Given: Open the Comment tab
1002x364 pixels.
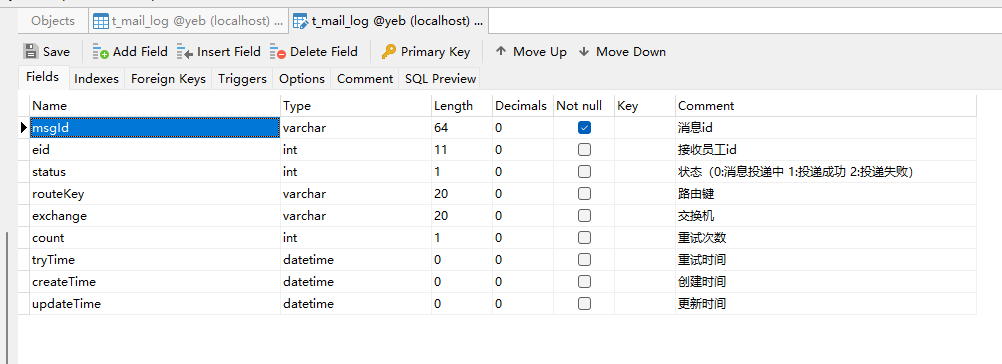Looking at the screenshot, I should [365, 79].
